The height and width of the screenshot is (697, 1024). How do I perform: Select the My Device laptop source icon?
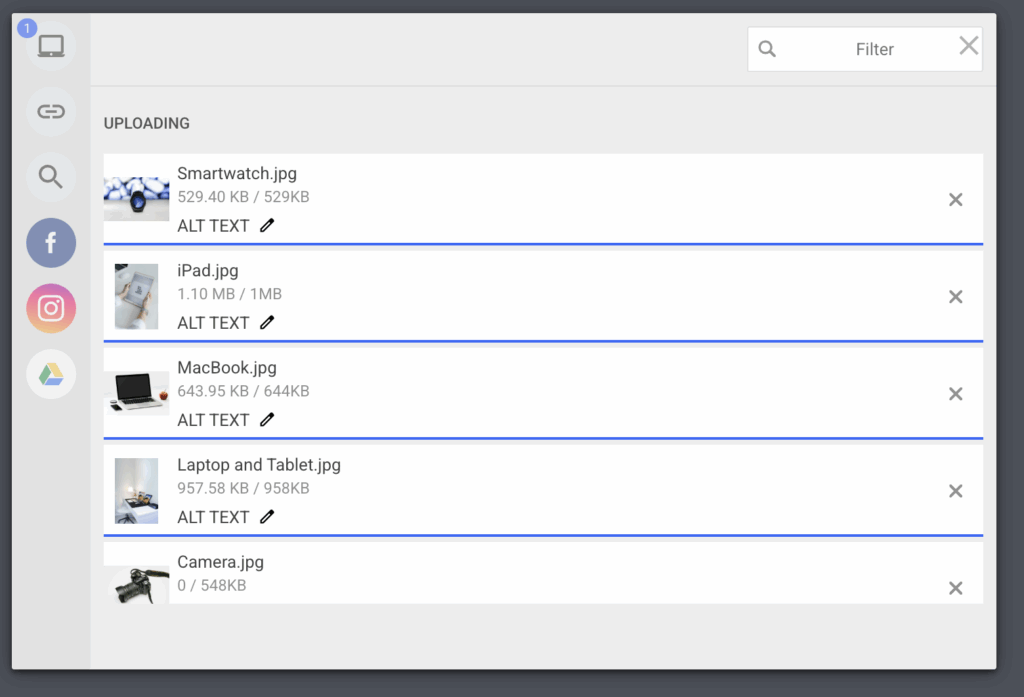51,46
